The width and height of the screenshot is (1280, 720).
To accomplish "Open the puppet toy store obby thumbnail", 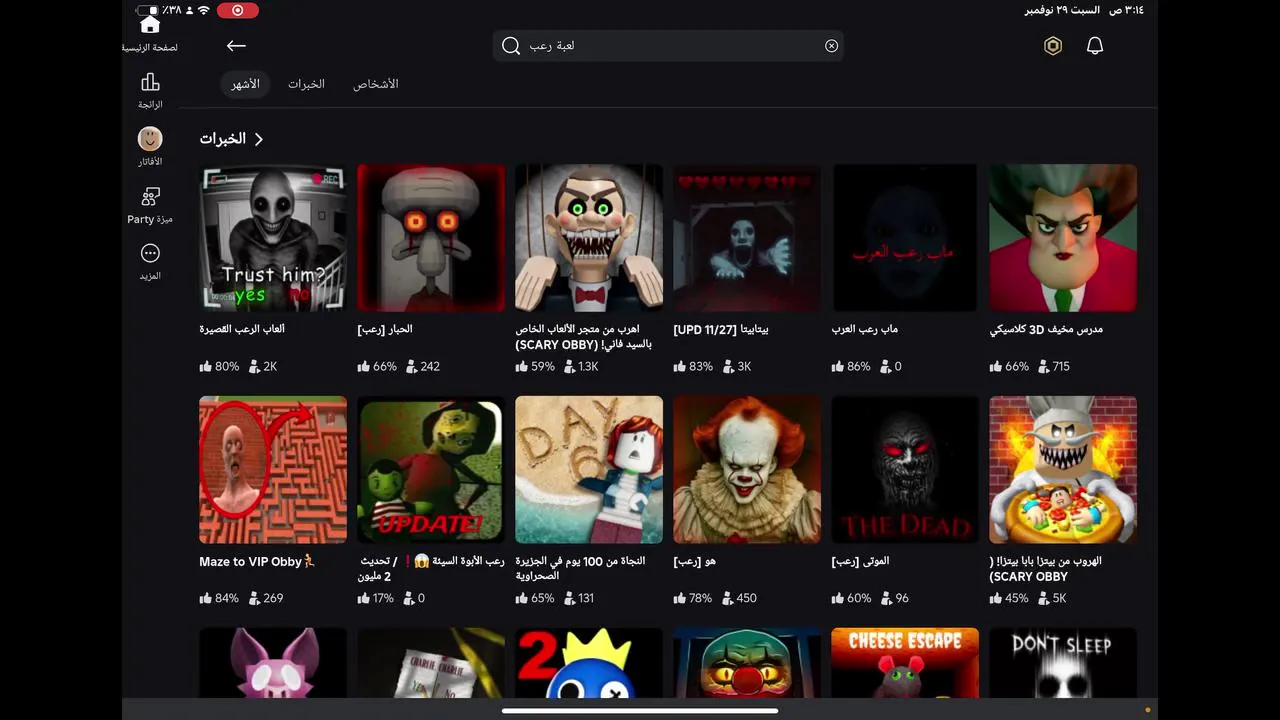I will (x=589, y=238).
